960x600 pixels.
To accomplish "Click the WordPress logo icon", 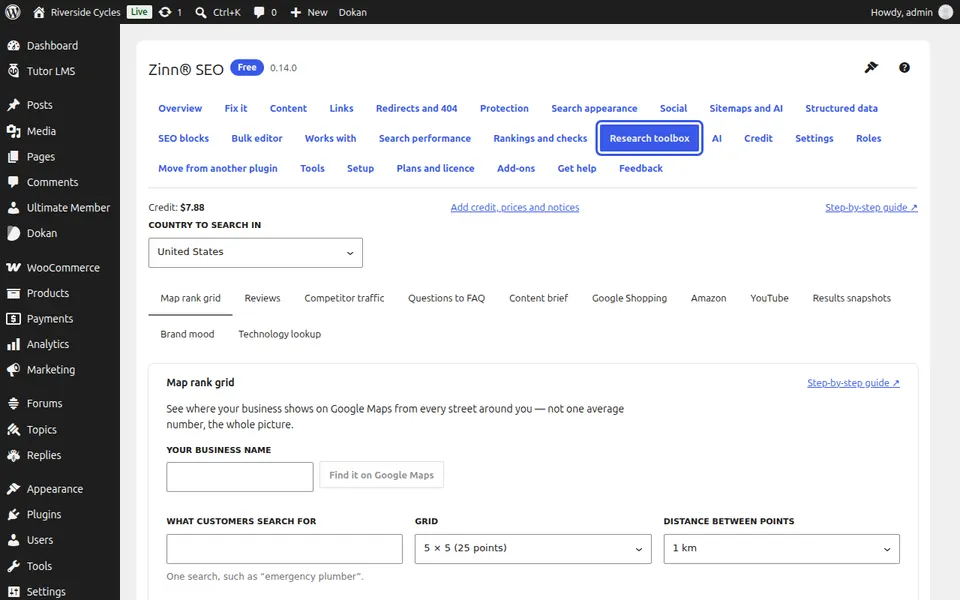I will tap(12, 12).
